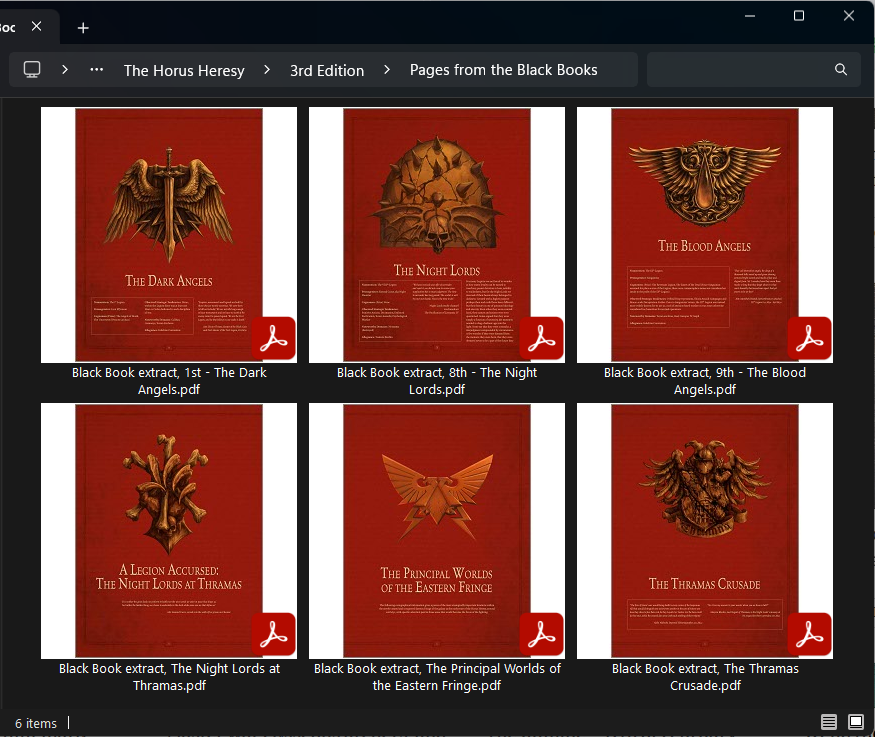This screenshot has height=737, width=875.
Task: Show hidden breadcrumb folders via ellipsis
Action: tap(97, 70)
